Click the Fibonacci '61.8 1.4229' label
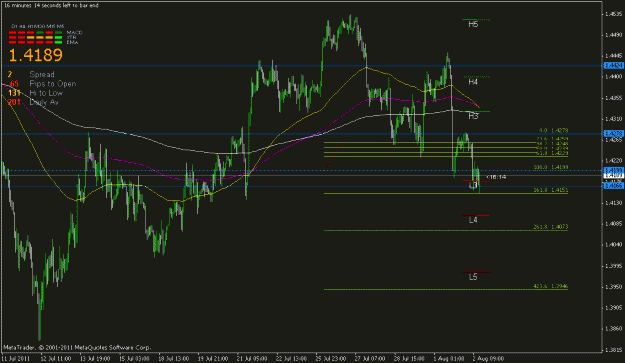Screen dimensions: 625x363 click(x=552, y=153)
